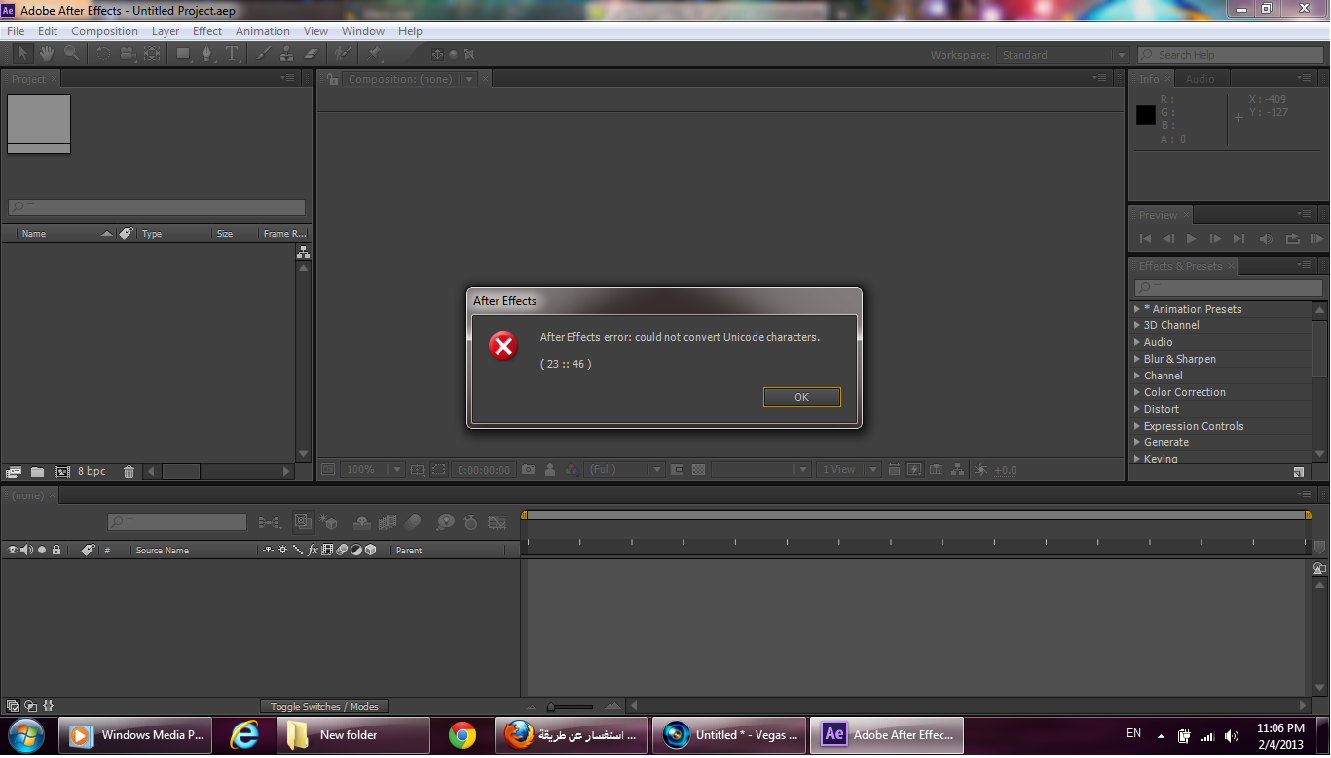Select the Rectangle shape tool

(183, 53)
